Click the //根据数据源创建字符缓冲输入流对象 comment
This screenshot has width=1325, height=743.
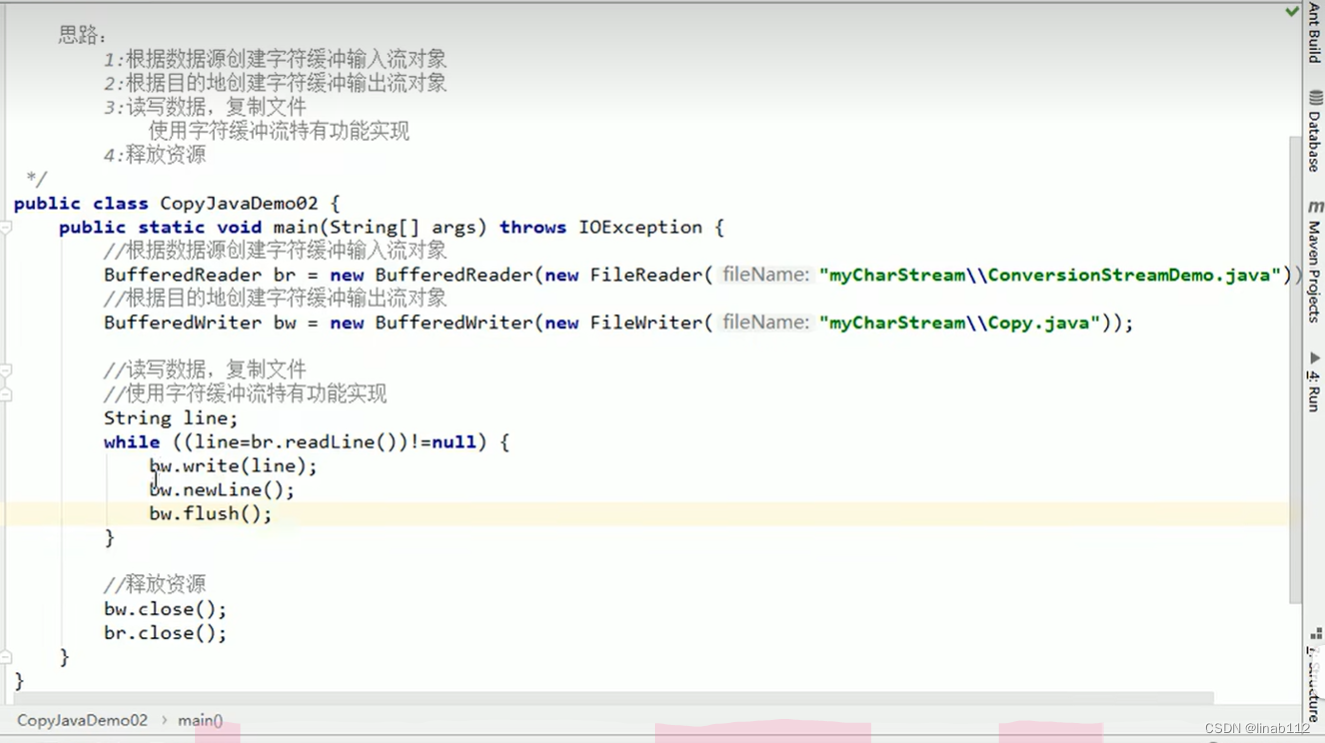point(275,251)
